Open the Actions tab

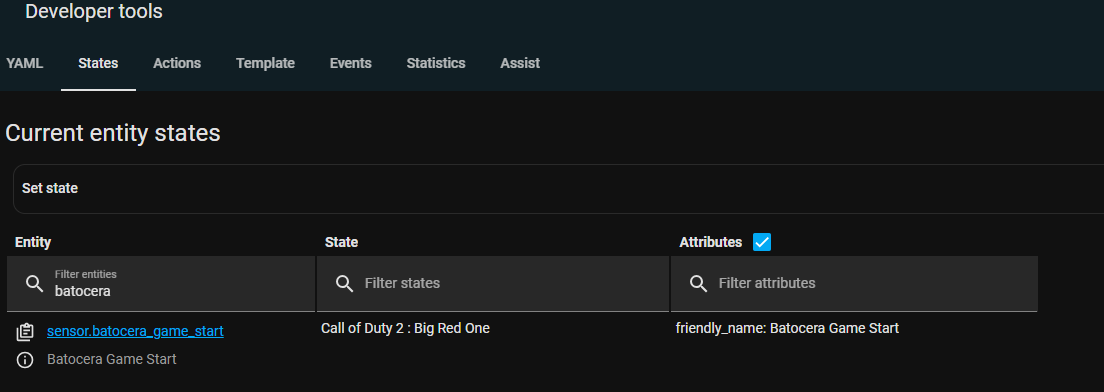(x=177, y=63)
